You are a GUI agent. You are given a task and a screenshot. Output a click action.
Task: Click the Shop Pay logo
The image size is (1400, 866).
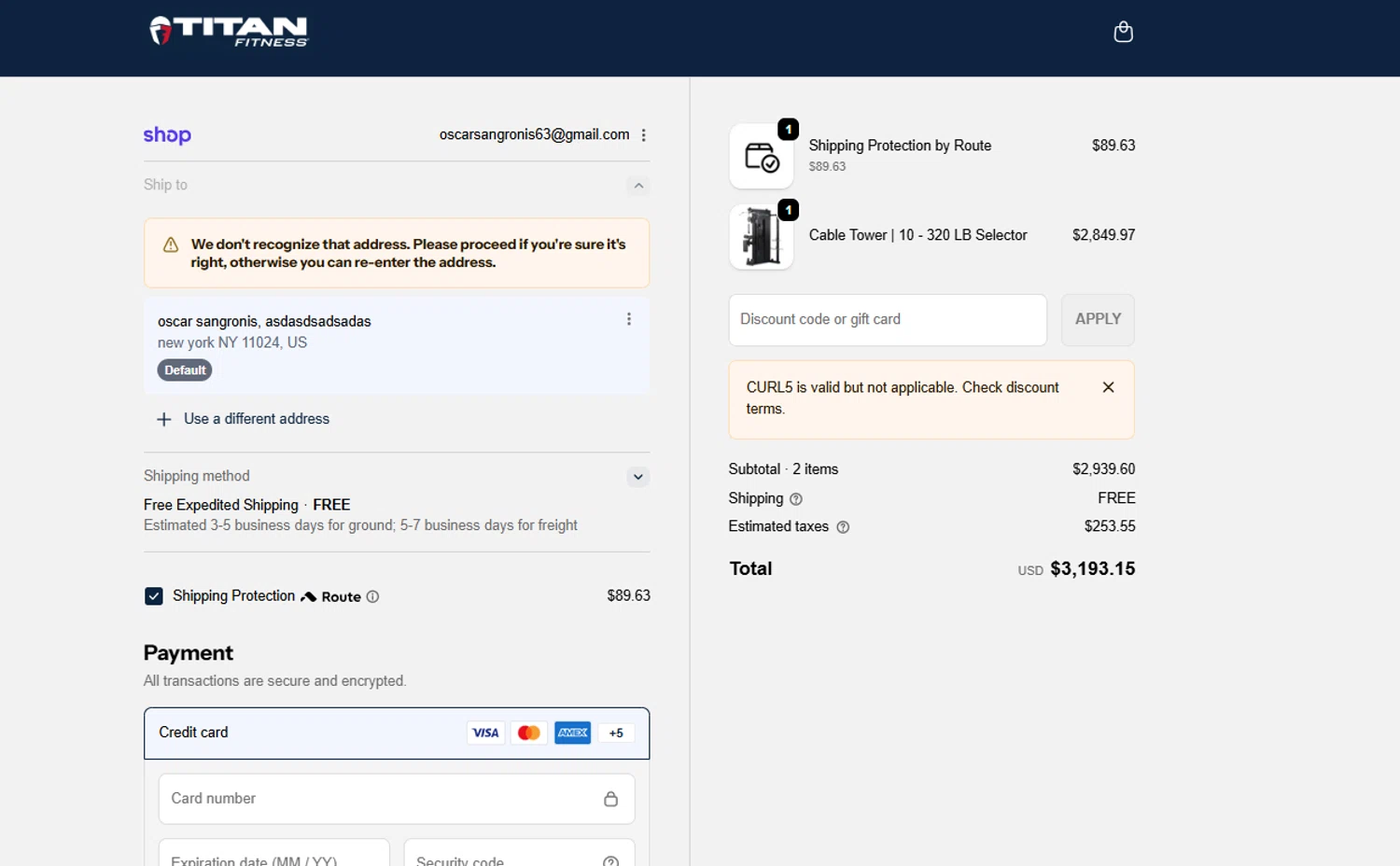[x=167, y=135]
